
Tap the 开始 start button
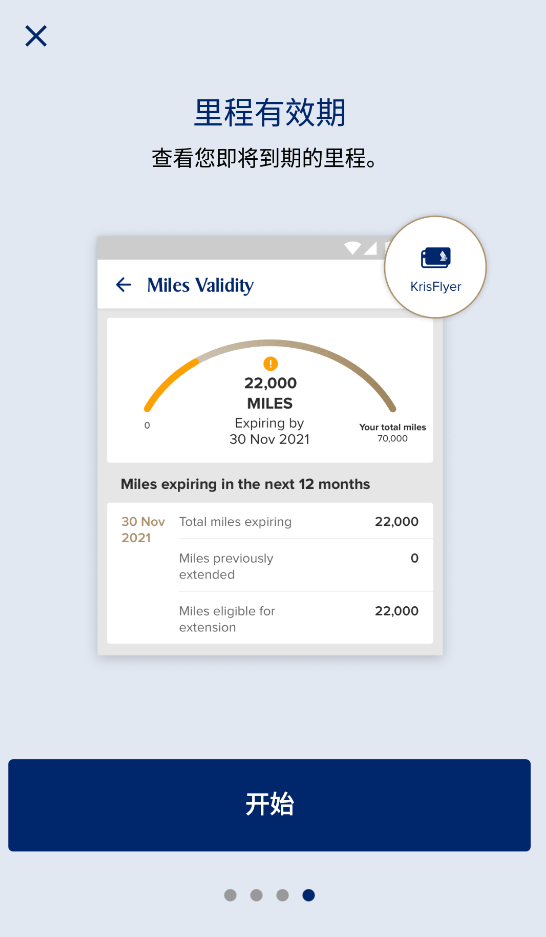269,804
